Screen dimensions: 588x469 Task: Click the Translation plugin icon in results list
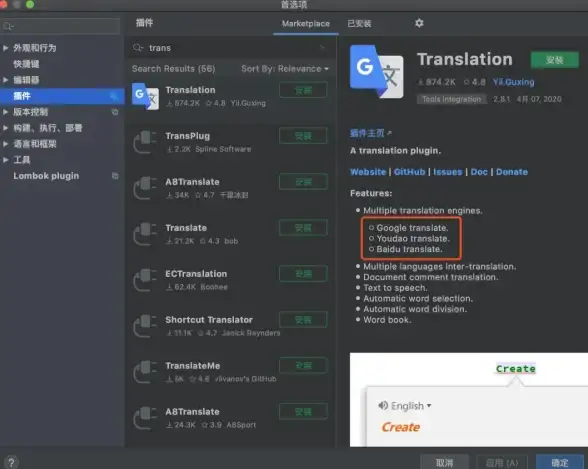pos(146,96)
